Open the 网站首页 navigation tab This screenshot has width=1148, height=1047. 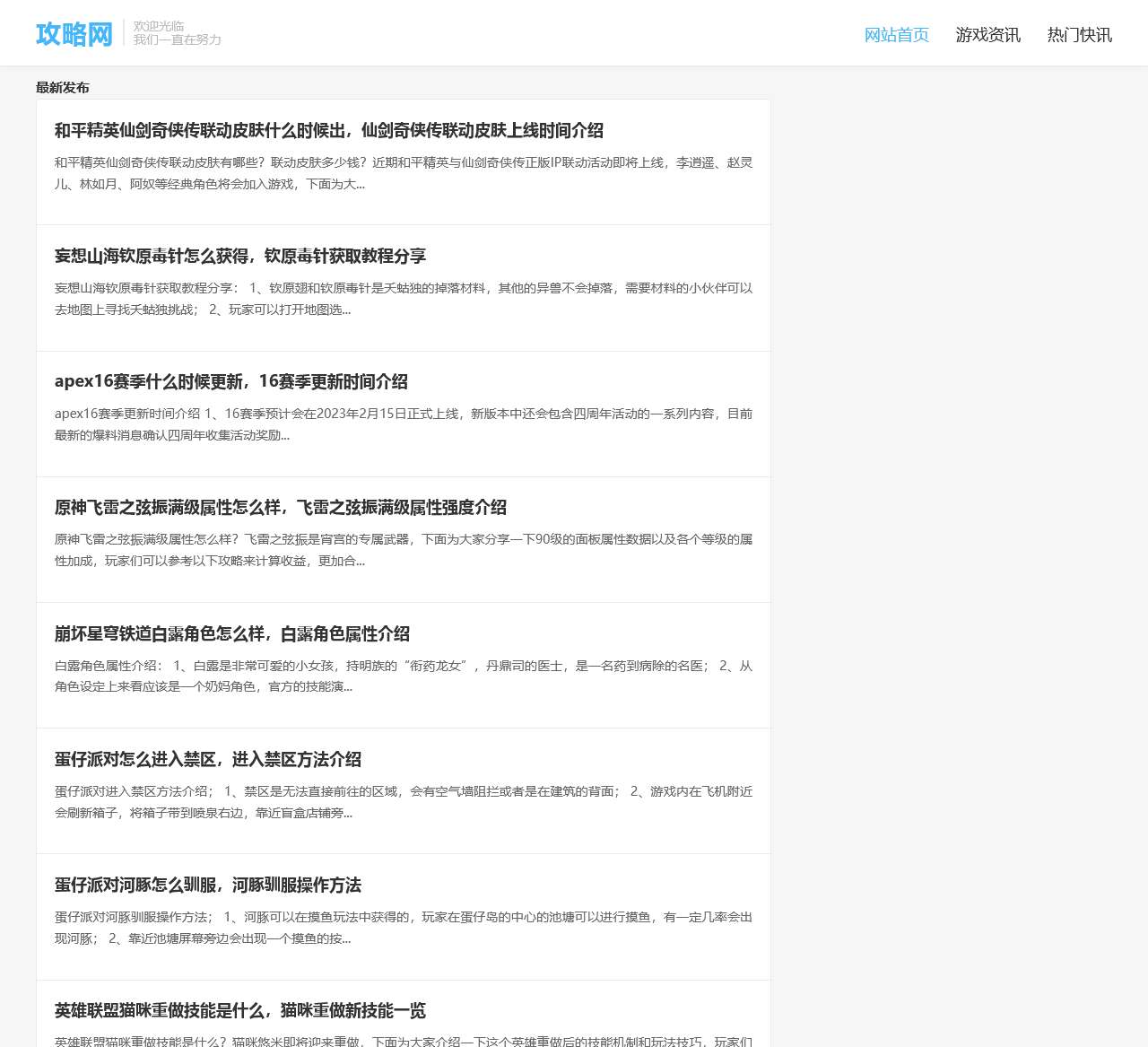(x=897, y=35)
